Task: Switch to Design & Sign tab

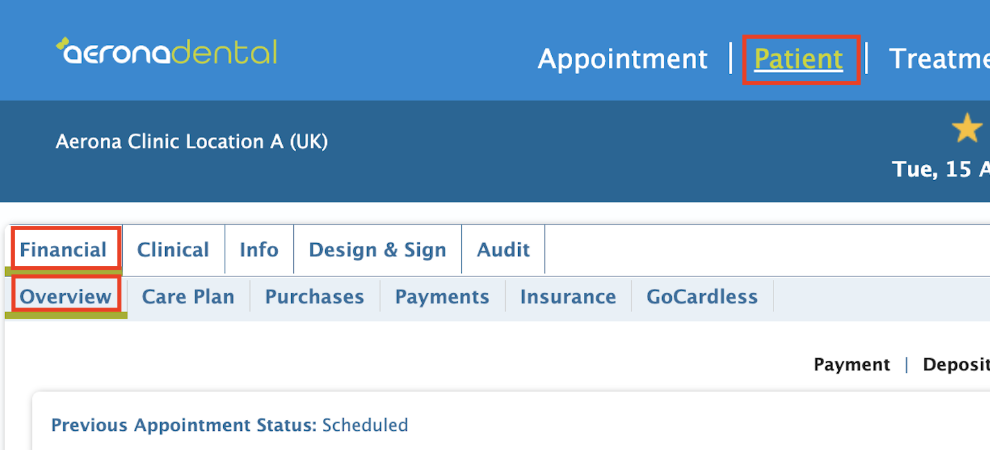Action: tap(378, 250)
